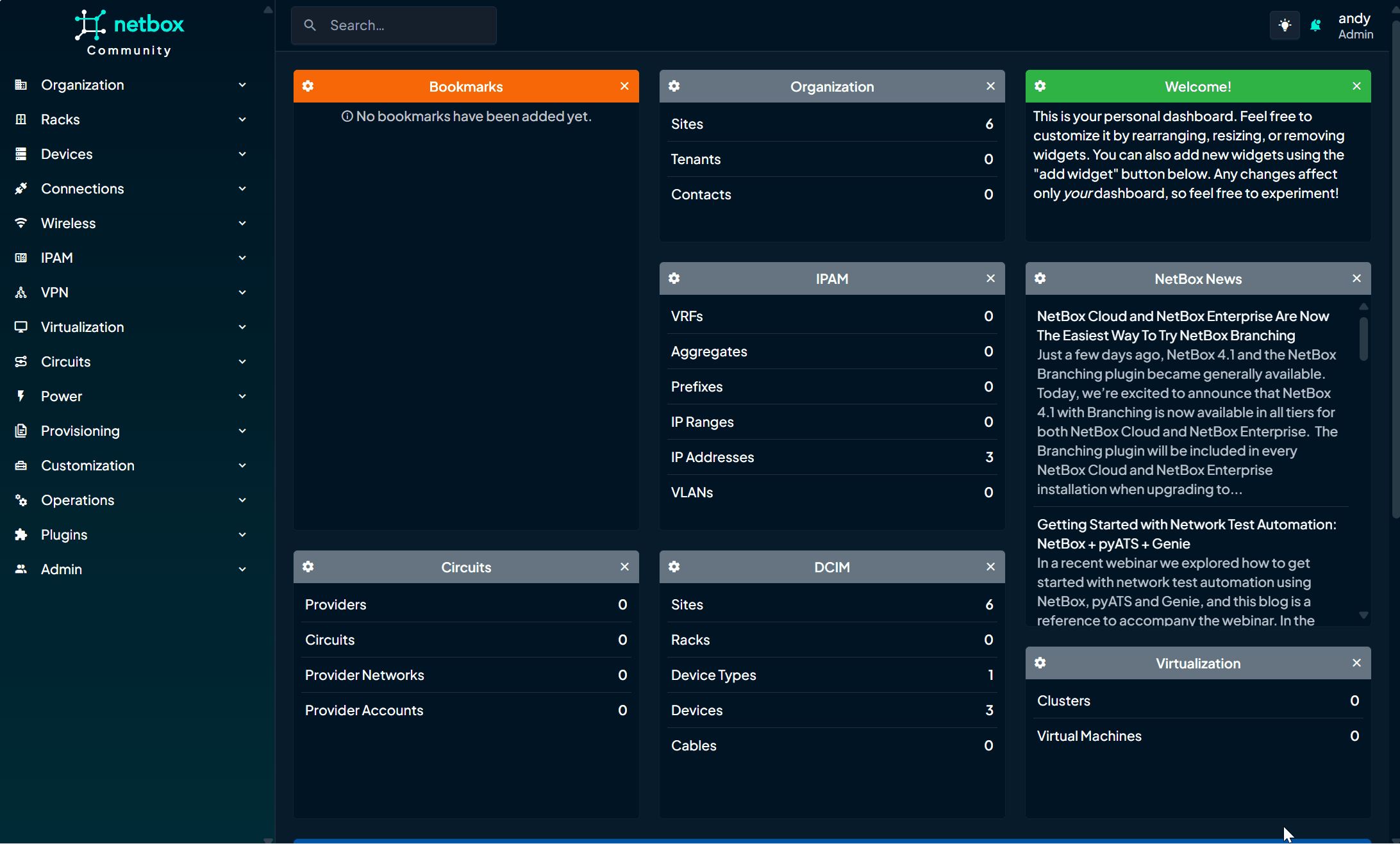This screenshot has width=1400, height=844.
Task: Close the Welcome widget
Action: pos(1357,87)
